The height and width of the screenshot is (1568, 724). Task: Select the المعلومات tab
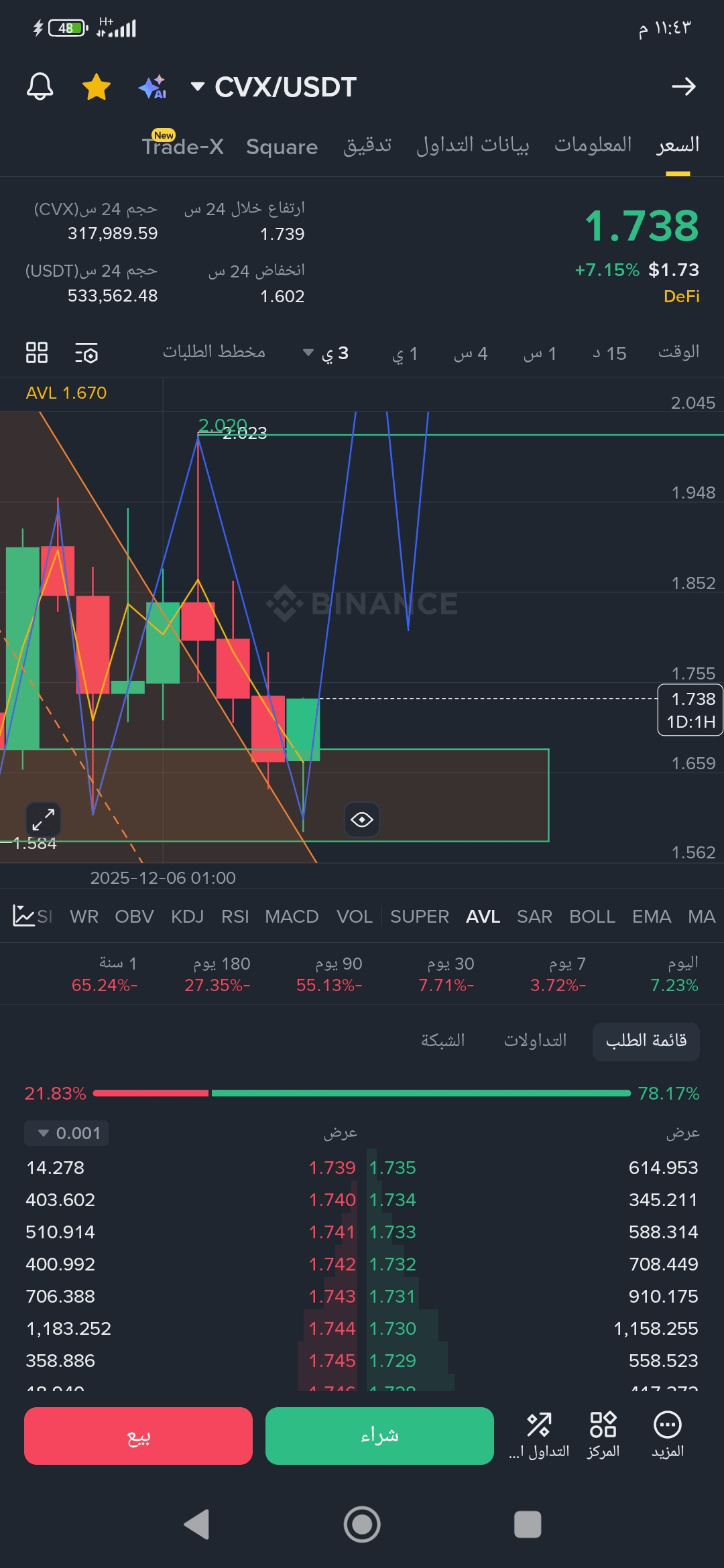point(593,145)
